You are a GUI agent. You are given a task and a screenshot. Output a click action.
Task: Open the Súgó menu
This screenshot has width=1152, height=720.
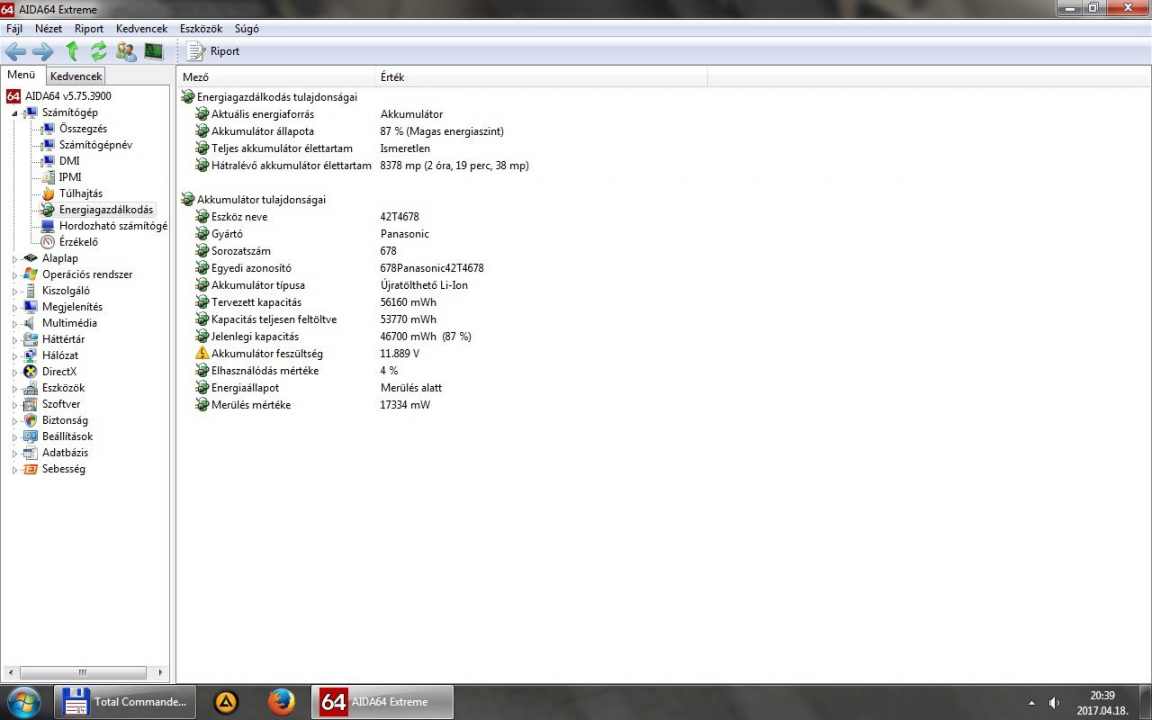click(246, 29)
